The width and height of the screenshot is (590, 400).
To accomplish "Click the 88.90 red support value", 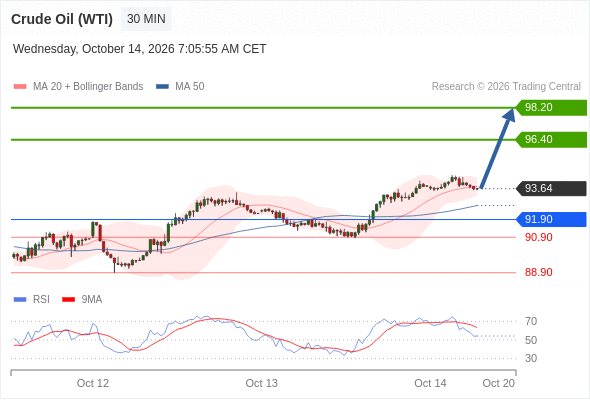I will pyautogui.click(x=538, y=272).
